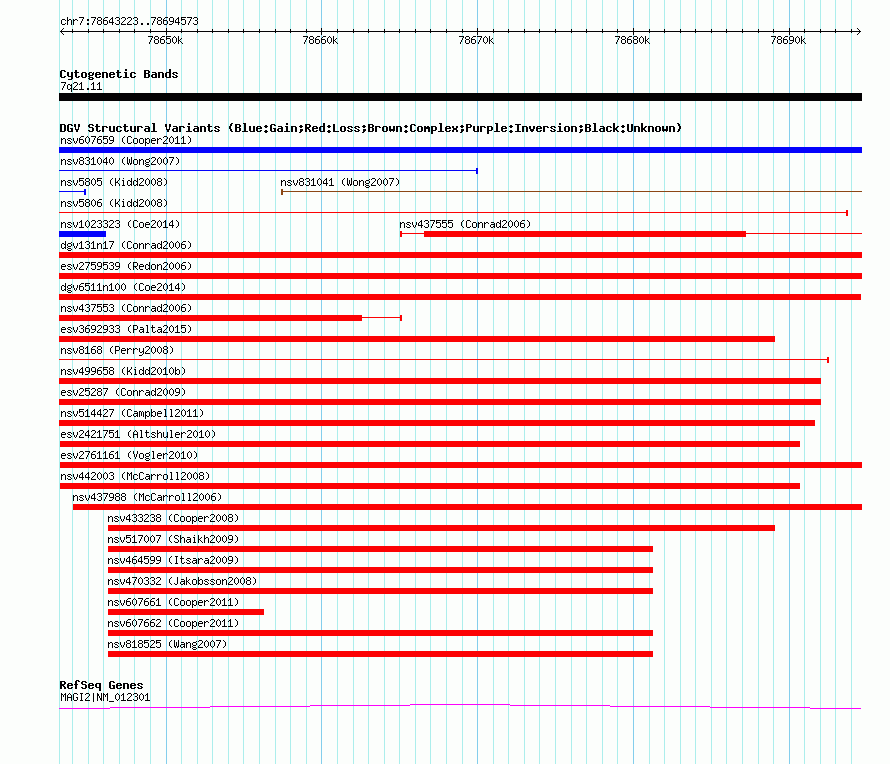This screenshot has height=764, width=890.
Task: Click the chr7:78643223..78694573 coordinates label
Action: [x=129, y=22]
